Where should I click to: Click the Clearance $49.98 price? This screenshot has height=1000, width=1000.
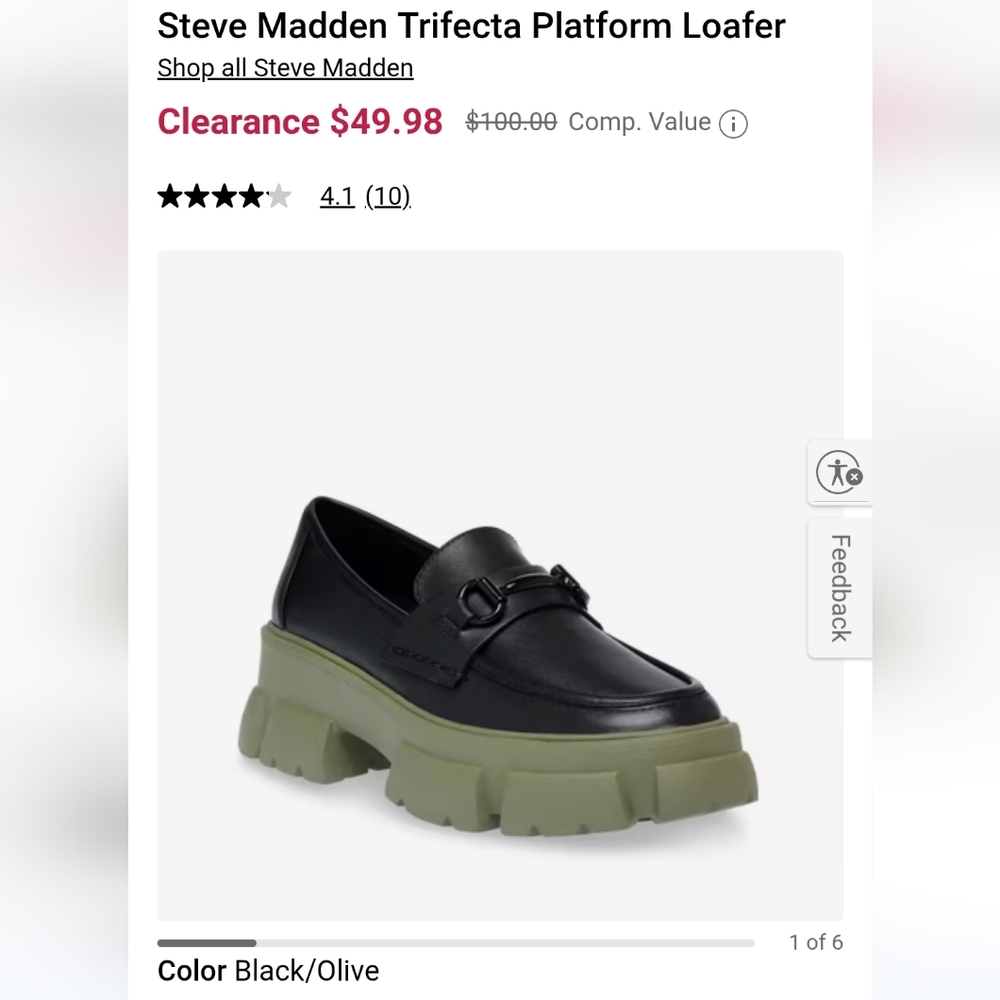(x=299, y=121)
